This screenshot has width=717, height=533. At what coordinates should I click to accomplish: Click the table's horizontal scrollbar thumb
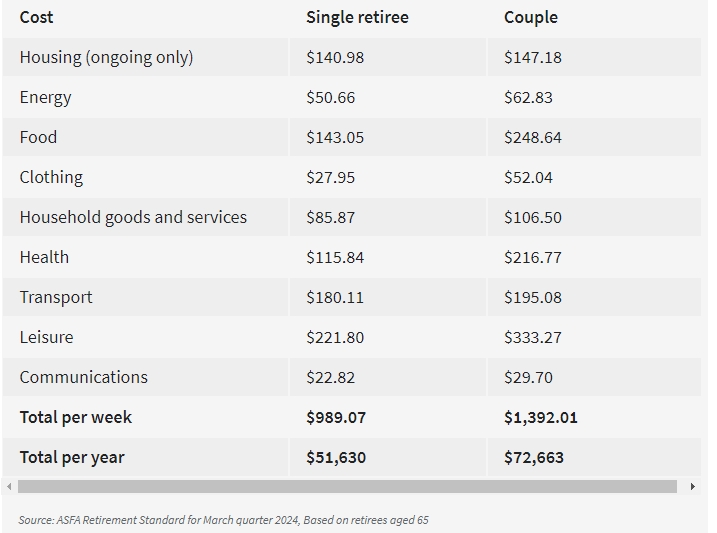click(x=347, y=487)
